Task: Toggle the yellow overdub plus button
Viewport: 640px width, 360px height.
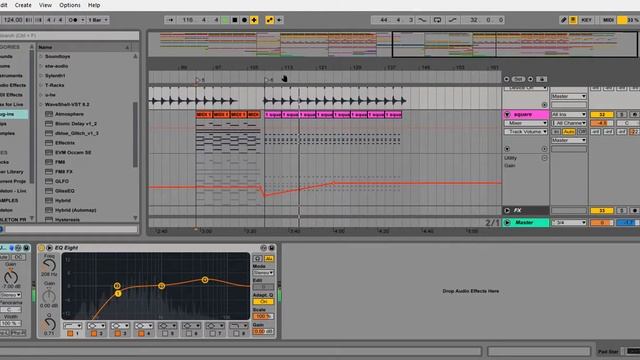Action: (254, 20)
